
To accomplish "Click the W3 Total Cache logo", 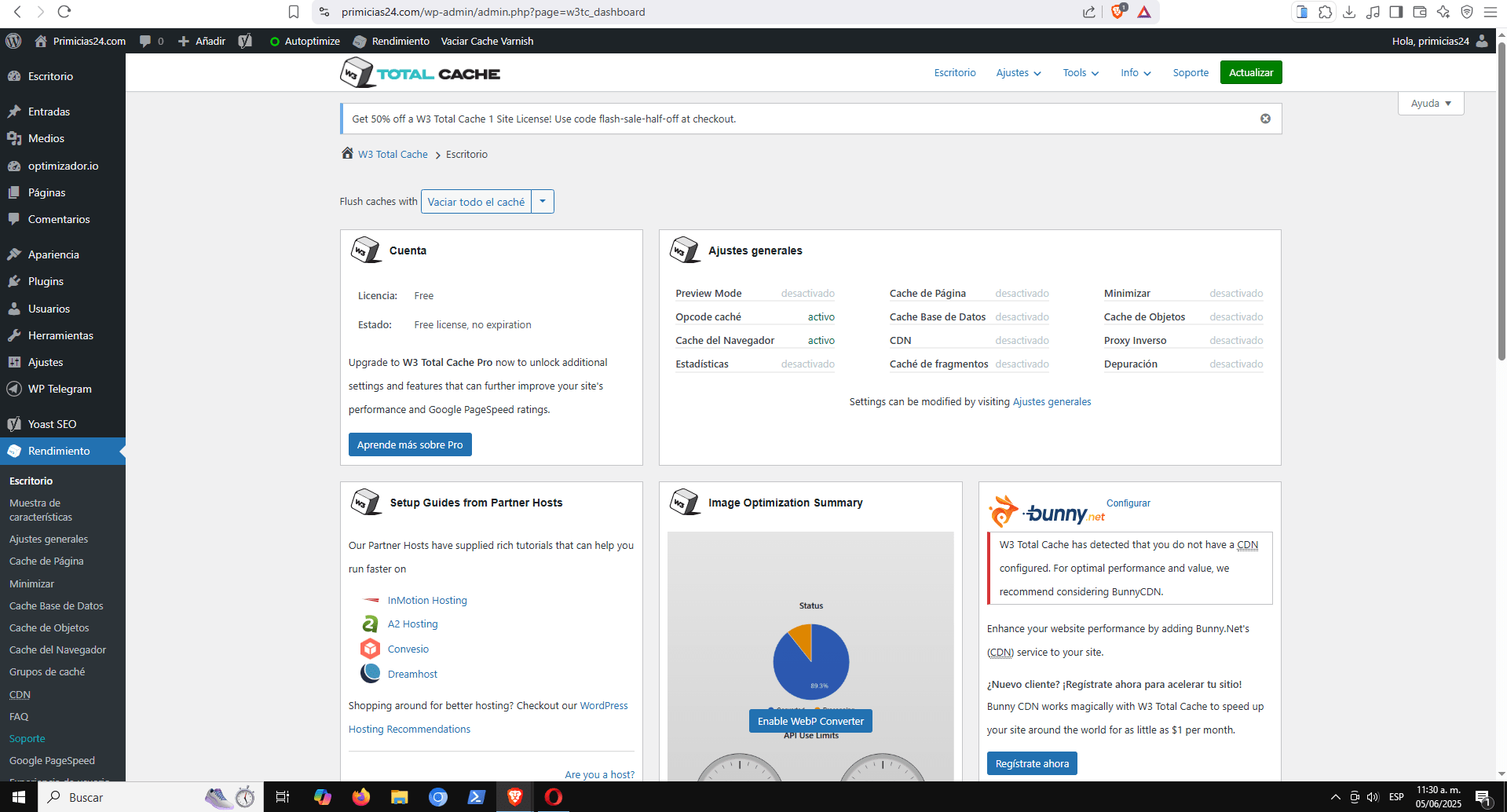I will click(420, 73).
